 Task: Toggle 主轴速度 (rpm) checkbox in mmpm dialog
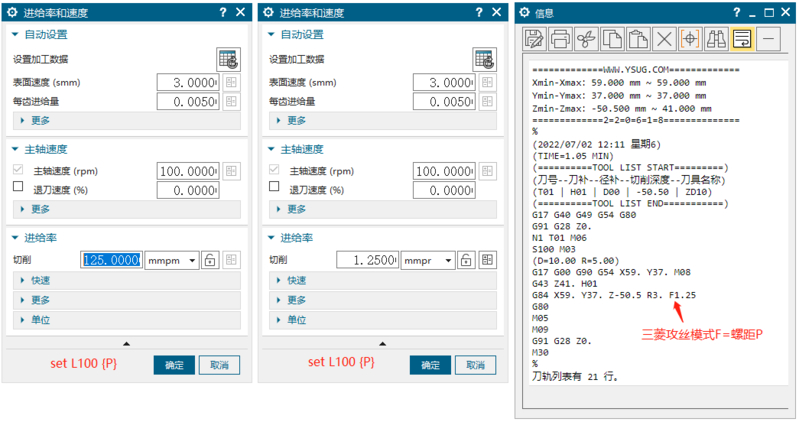(18, 169)
